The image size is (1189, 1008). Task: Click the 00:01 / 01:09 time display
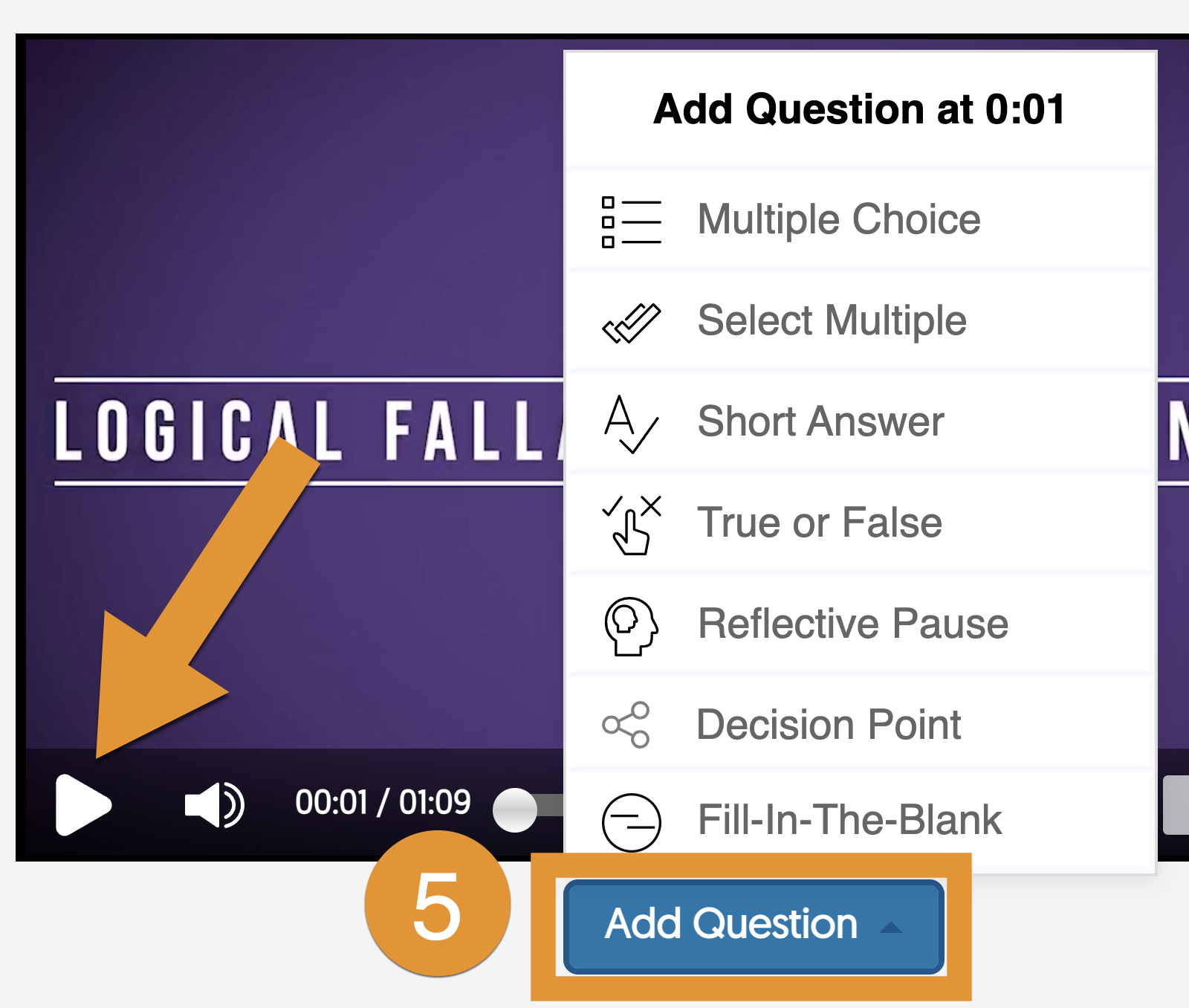[383, 803]
